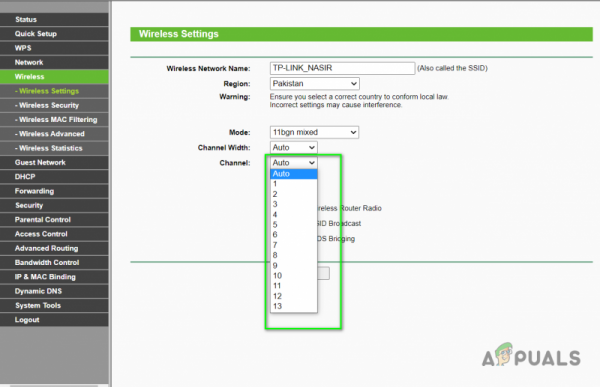Go to Guest Network page
The height and width of the screenshot is (387, 600).
(54, 162)
